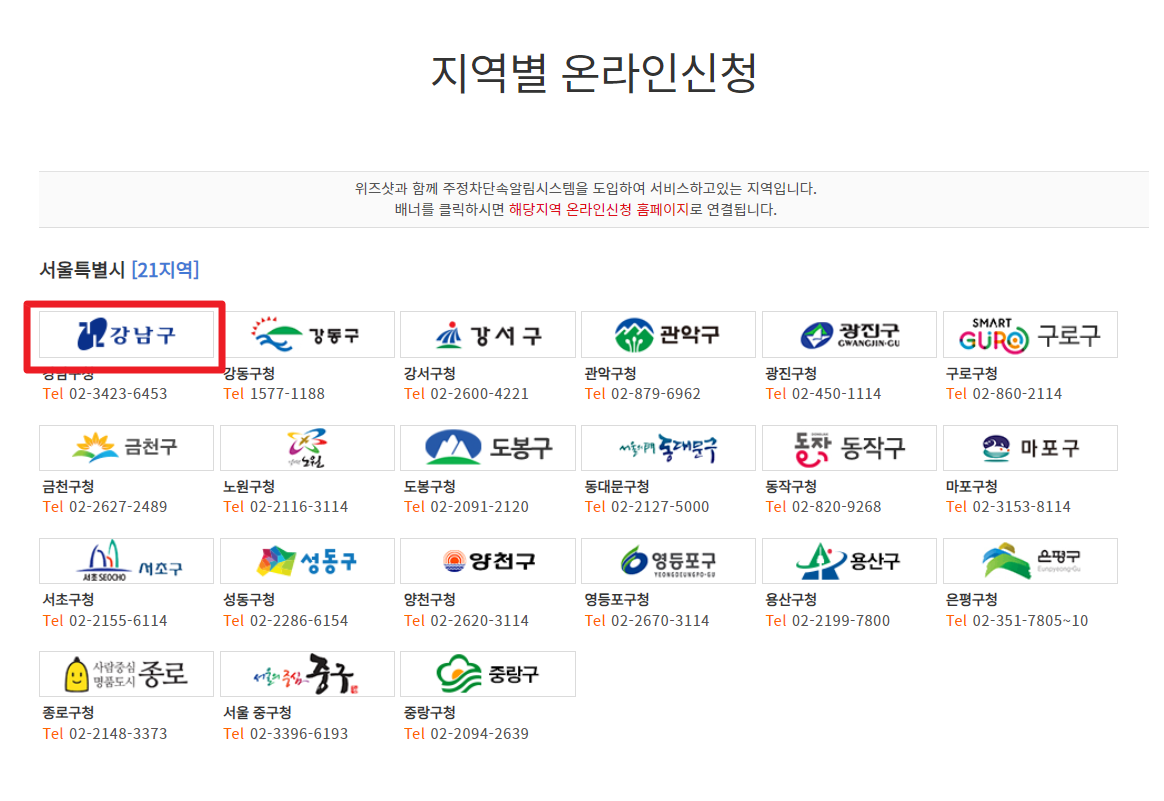Click the 서울특별시 [21지역] heading
1164x801 pixels.
point(119,269)
